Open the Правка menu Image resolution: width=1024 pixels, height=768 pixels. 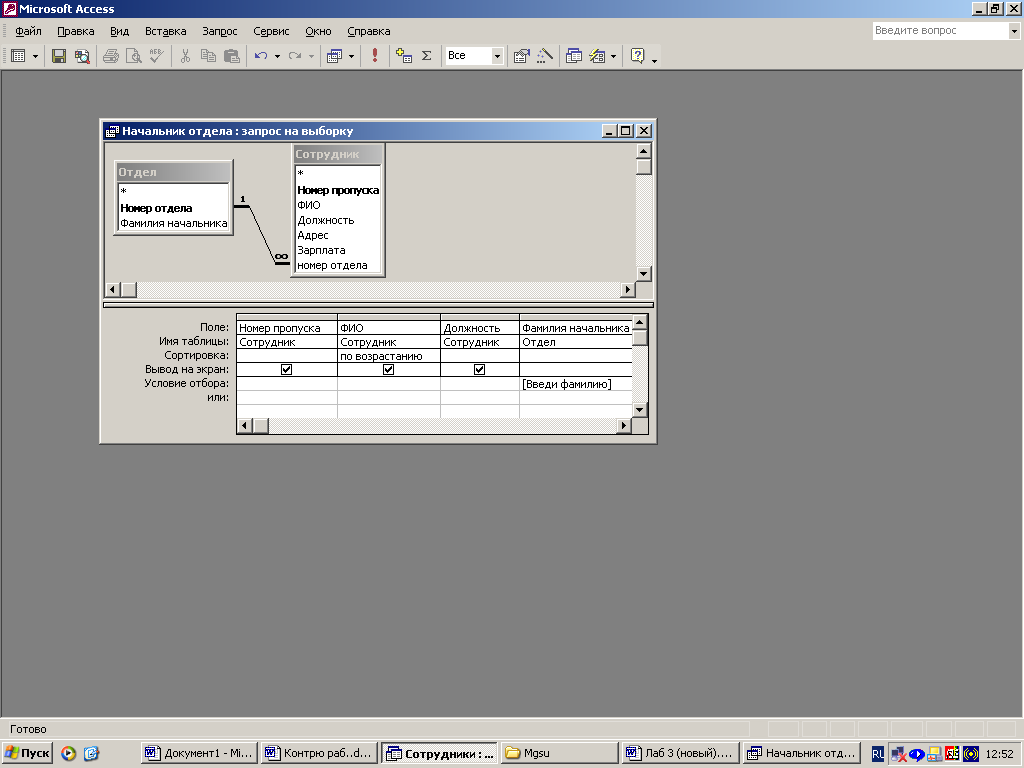pyautogui.click(x=76, y=31)
